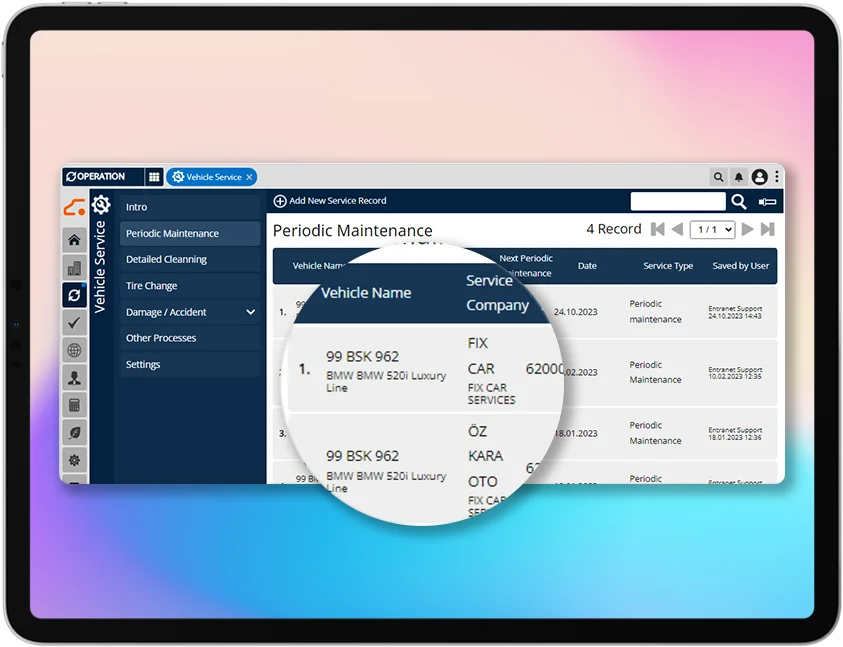
Task: Open the apps grid icon
Action: 154,177
